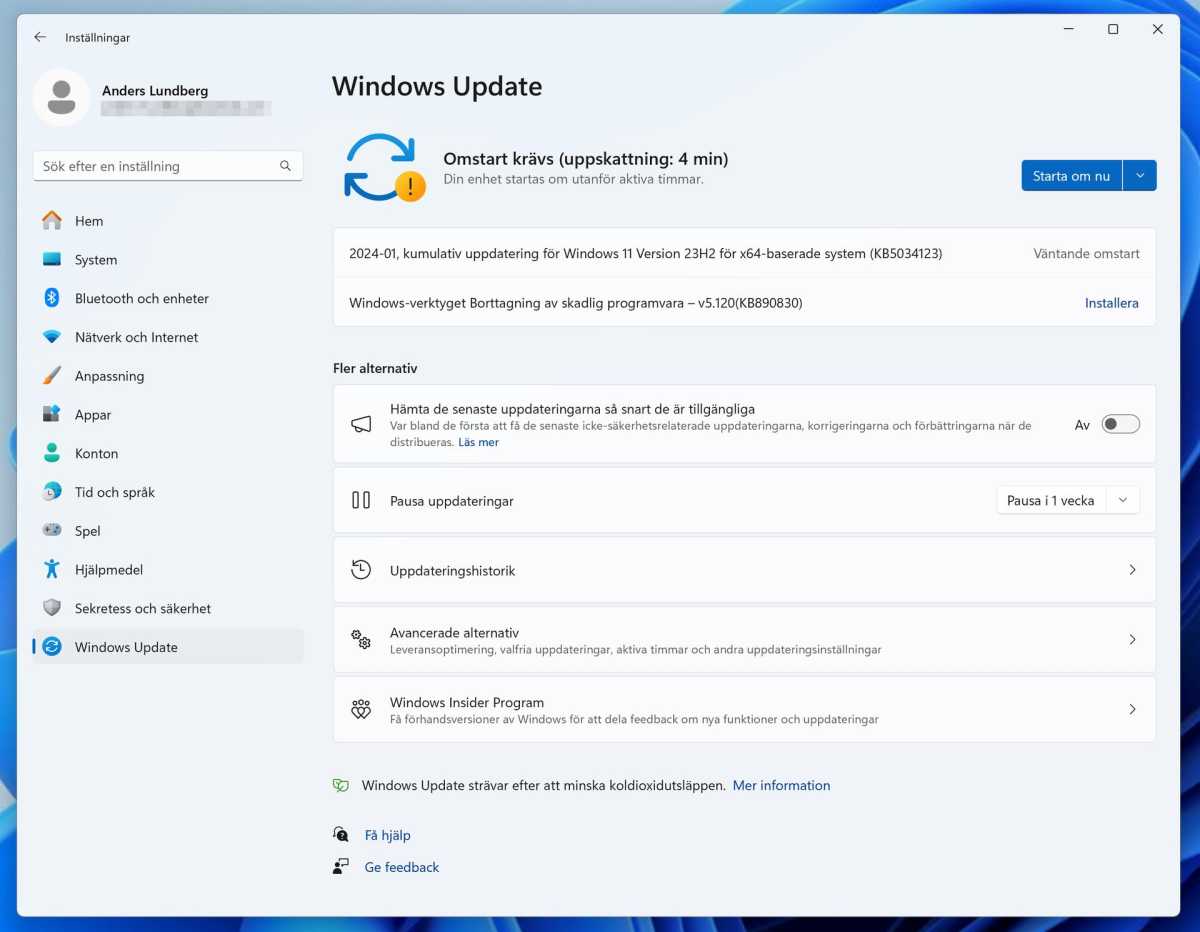Image resolution: width=1200 pixels, height=932 pixels.
Task: Click the Anders Lundberg account name
Action: coord(155,91)
